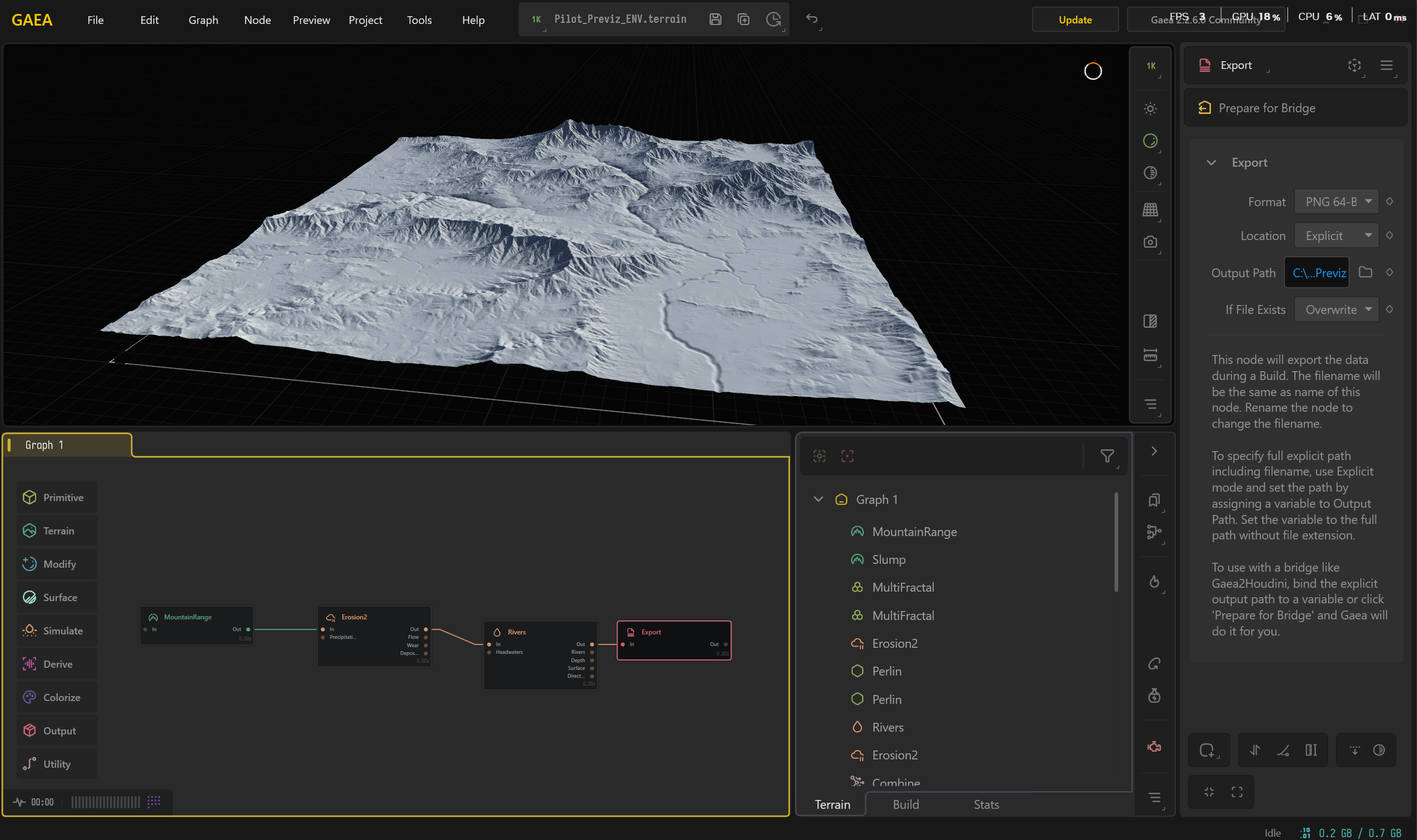
Task: Collapse the Graph 1 tree node
Action: pyautogui.click(x=818, y=499)
